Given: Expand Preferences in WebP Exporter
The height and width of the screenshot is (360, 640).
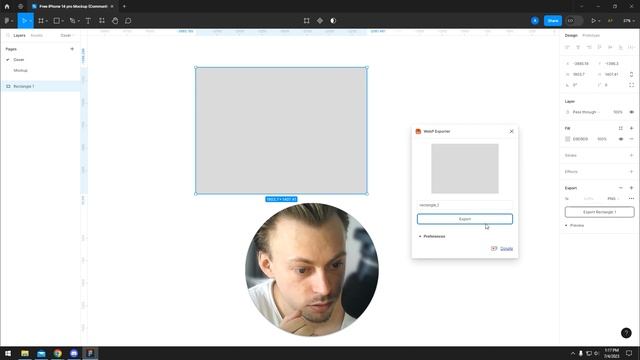Looking at the screenshot, I should pyautogui.click(x=432, y=236).
